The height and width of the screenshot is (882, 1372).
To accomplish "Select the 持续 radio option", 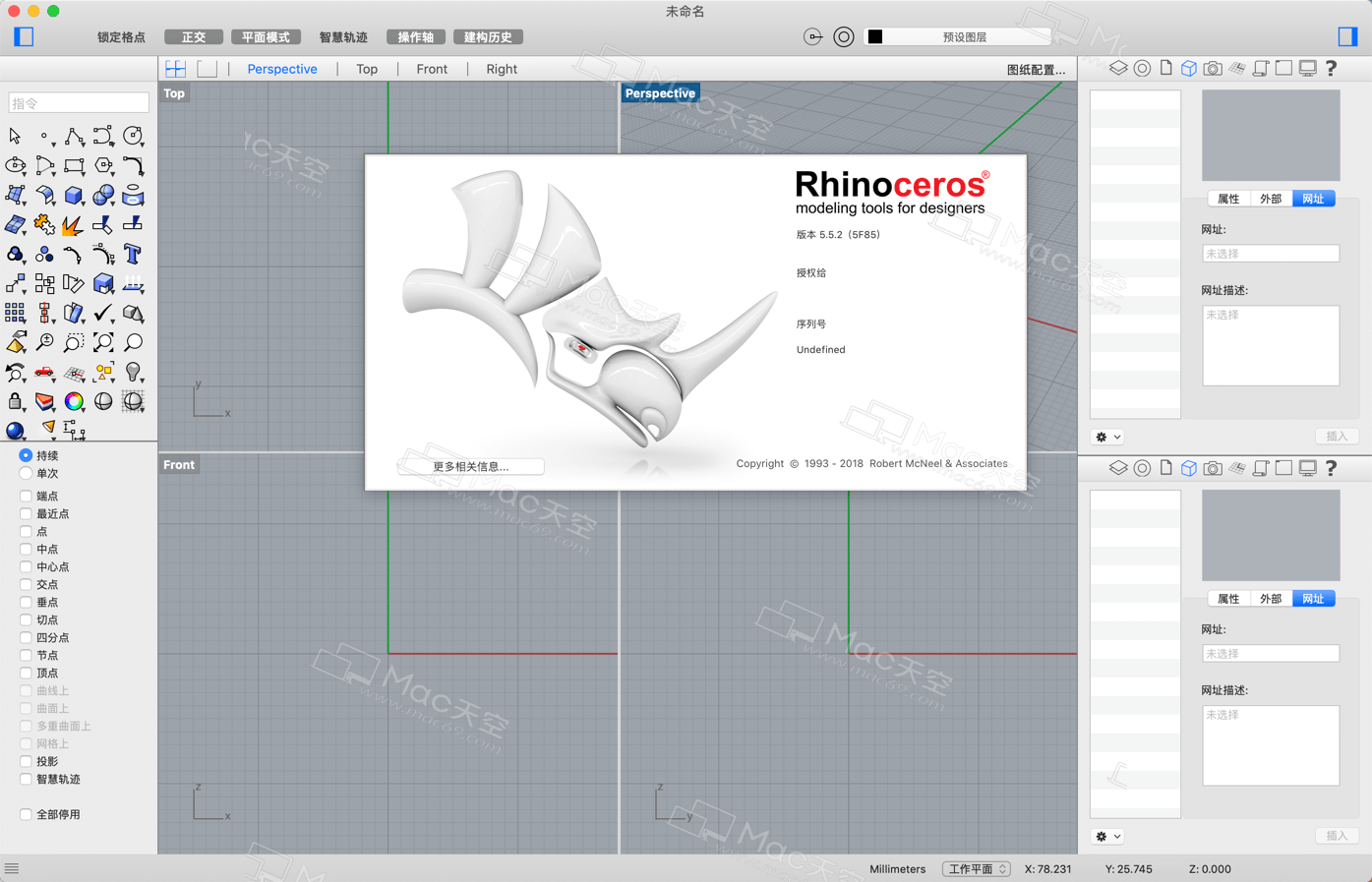I will point(26,456).
